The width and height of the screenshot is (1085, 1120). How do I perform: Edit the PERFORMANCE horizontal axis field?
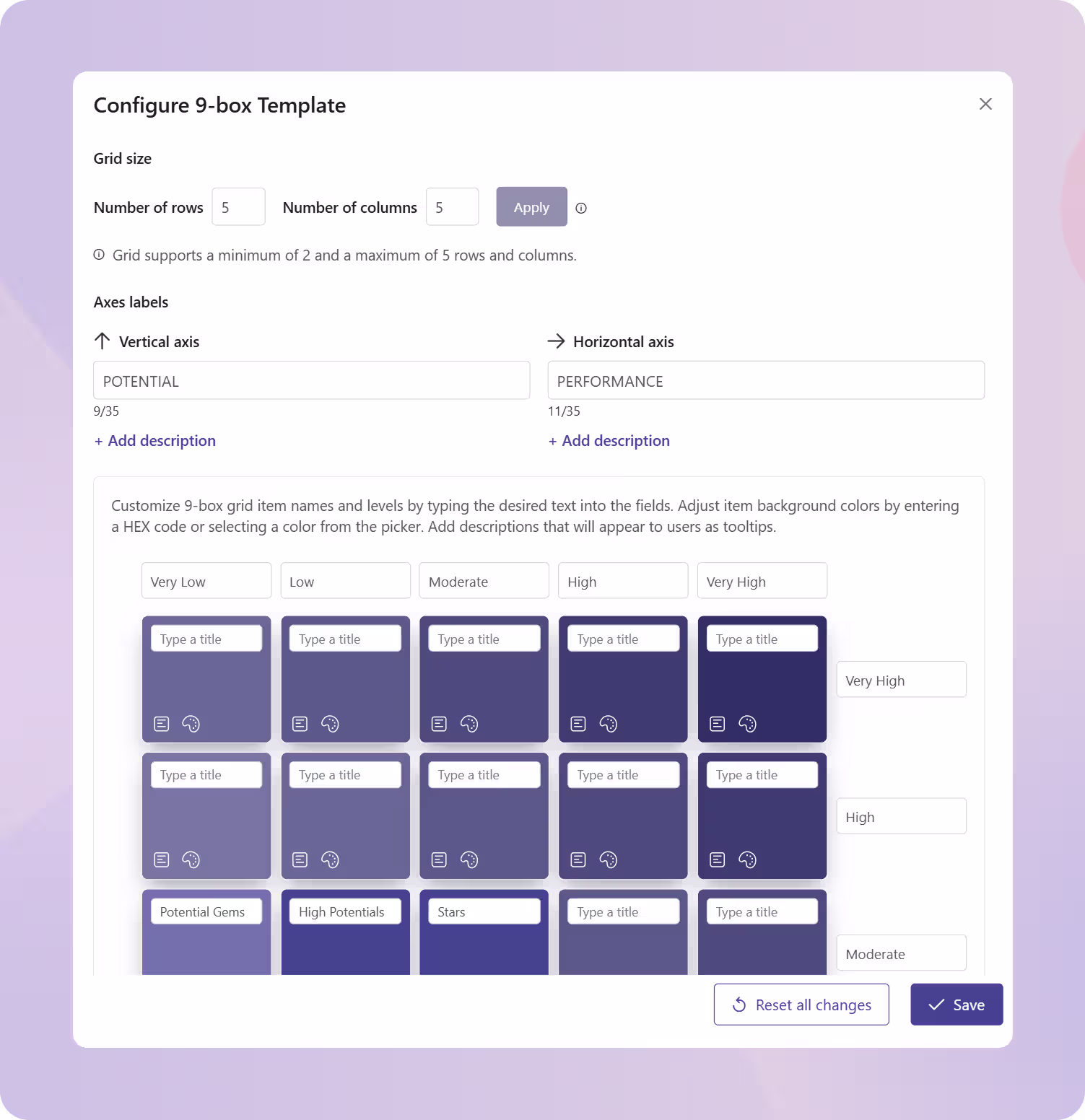point(766,380)
